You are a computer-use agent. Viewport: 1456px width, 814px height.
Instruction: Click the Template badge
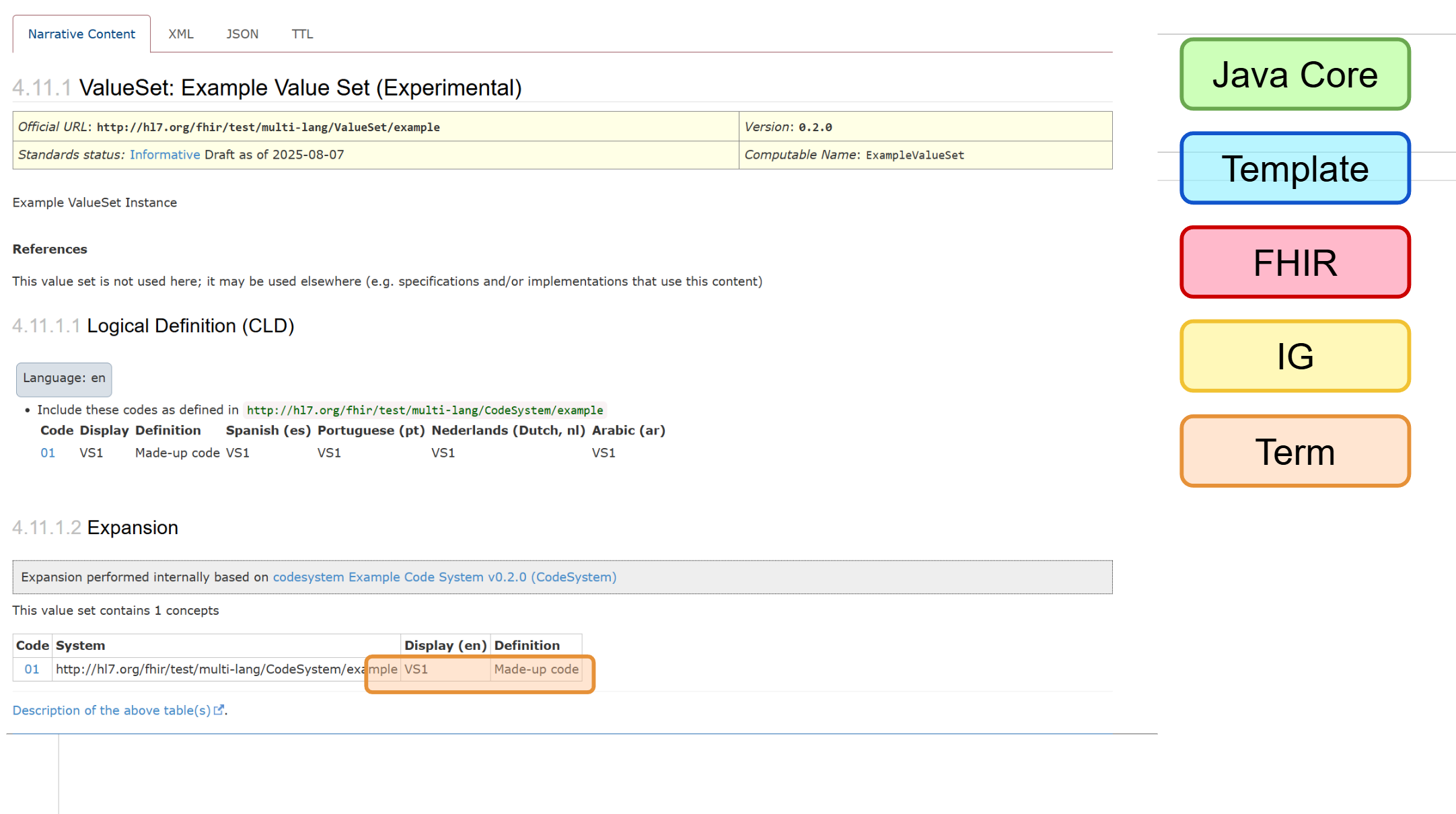(1295, 169)
